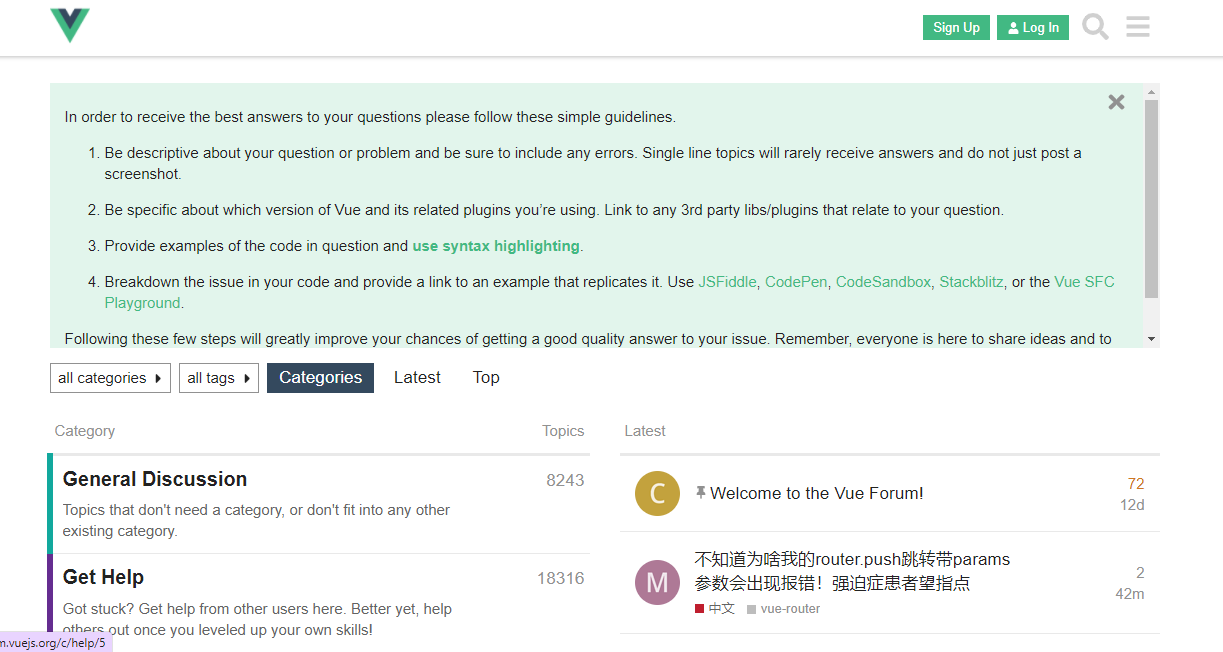Viewport: 1223px width, 652px height.
Task: Switch to the Top tab
Action: pos(486,378)
